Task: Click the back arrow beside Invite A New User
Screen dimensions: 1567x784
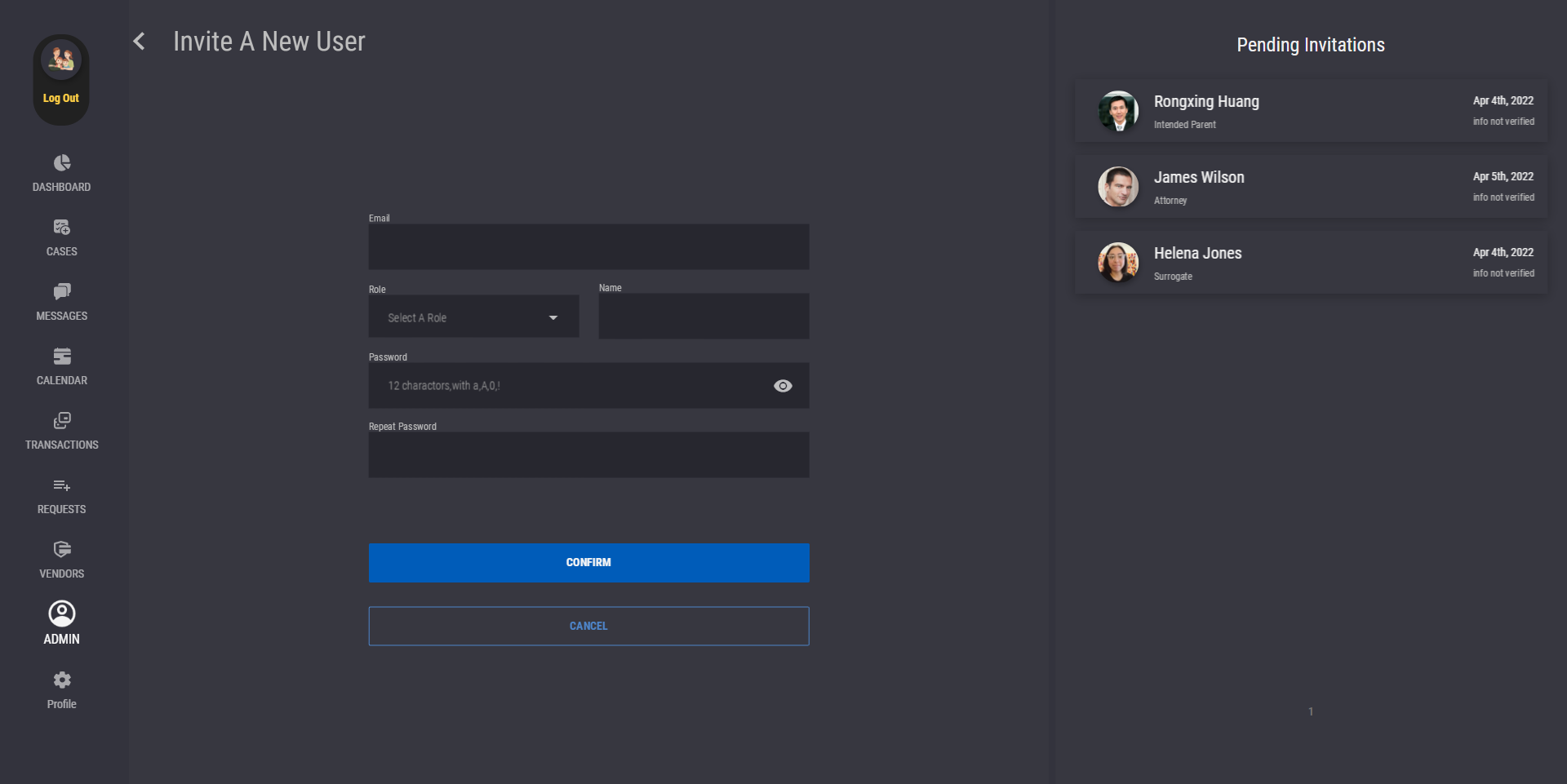Action: [x=140, y=42]
